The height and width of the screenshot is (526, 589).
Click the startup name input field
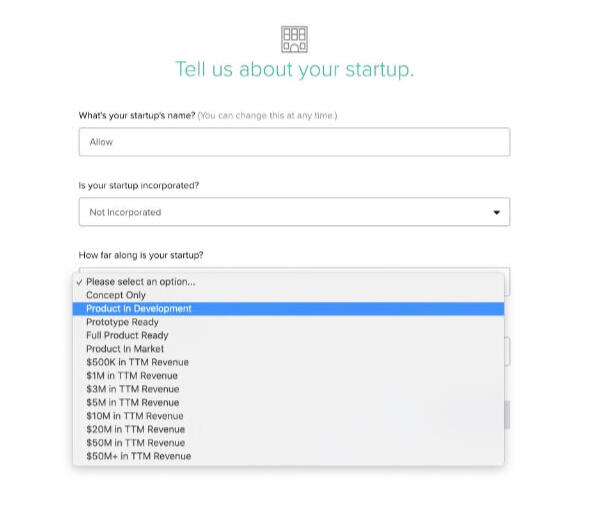294,142
